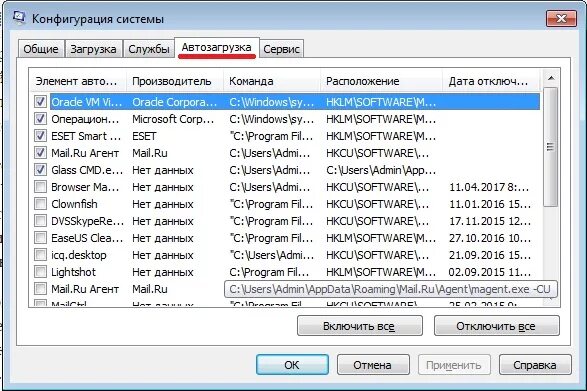
Task: Sort by the Команда column header
Action: (272, 81)
